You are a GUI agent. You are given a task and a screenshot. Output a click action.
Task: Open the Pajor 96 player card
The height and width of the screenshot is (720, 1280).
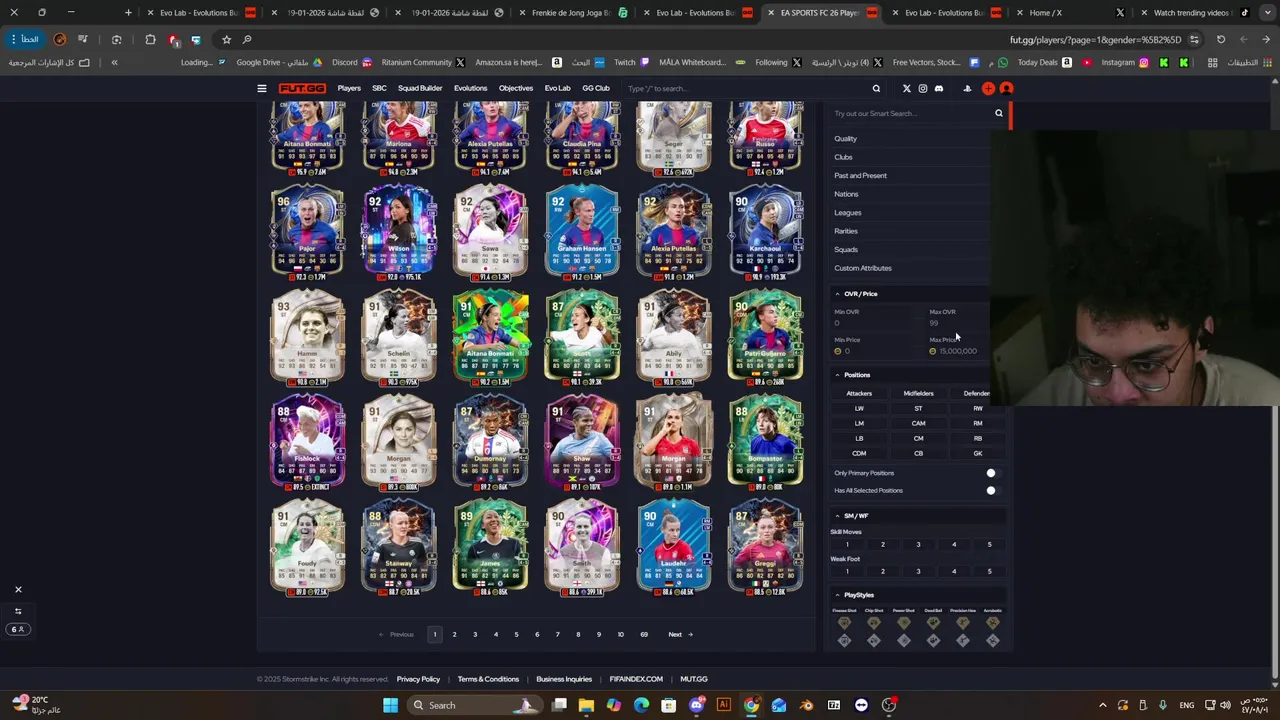click(x=307, y=232)
